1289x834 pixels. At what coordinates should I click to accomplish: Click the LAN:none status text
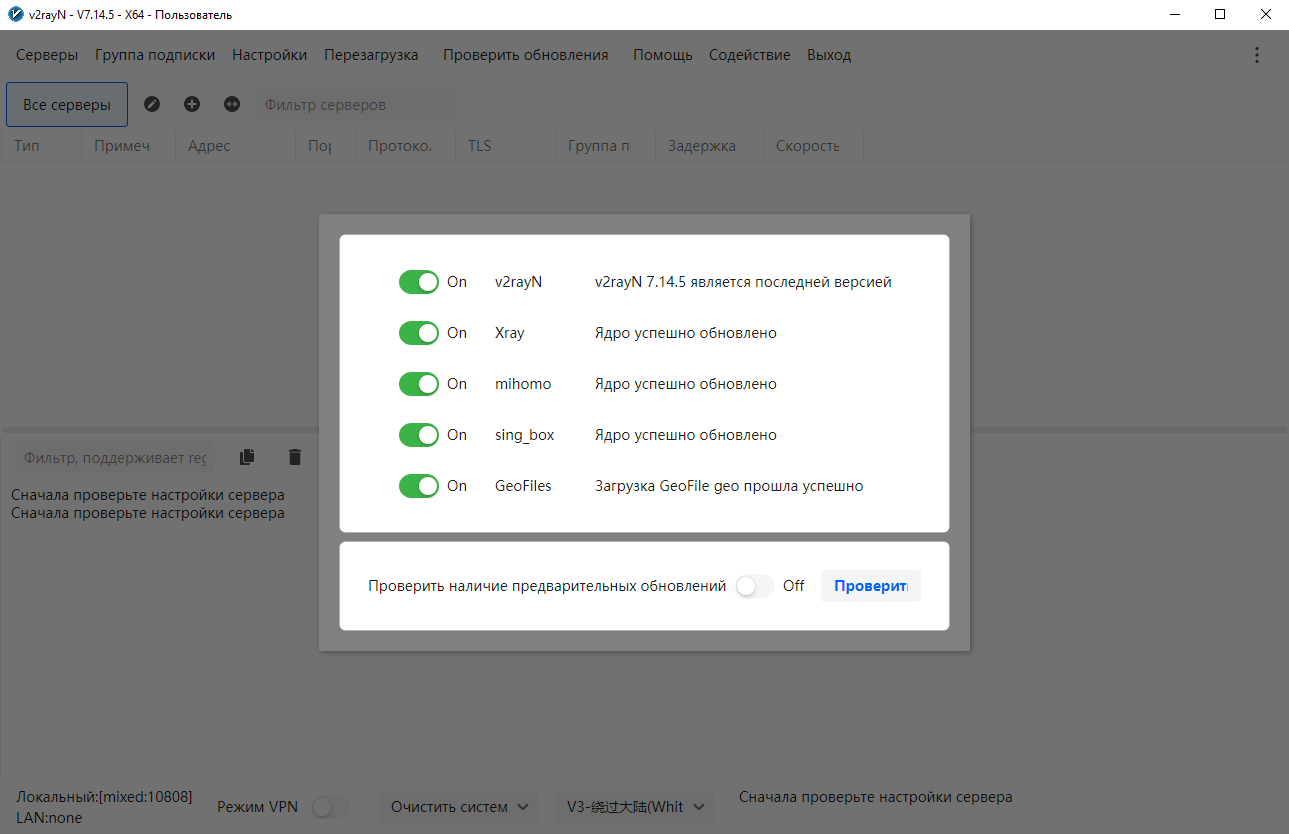pyautogui.click(x=49, y=818)
